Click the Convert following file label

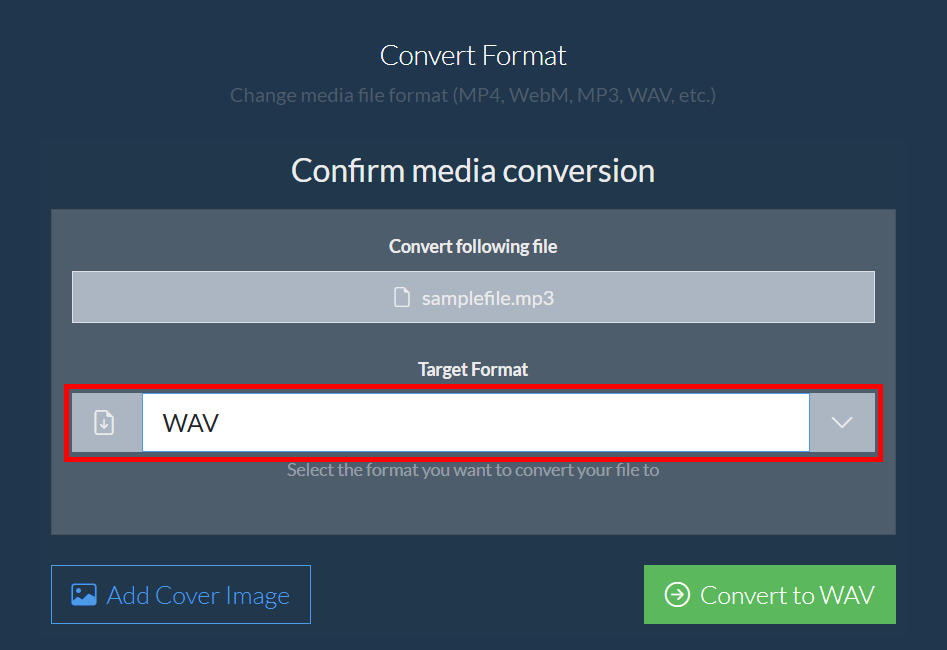[473, 246]
